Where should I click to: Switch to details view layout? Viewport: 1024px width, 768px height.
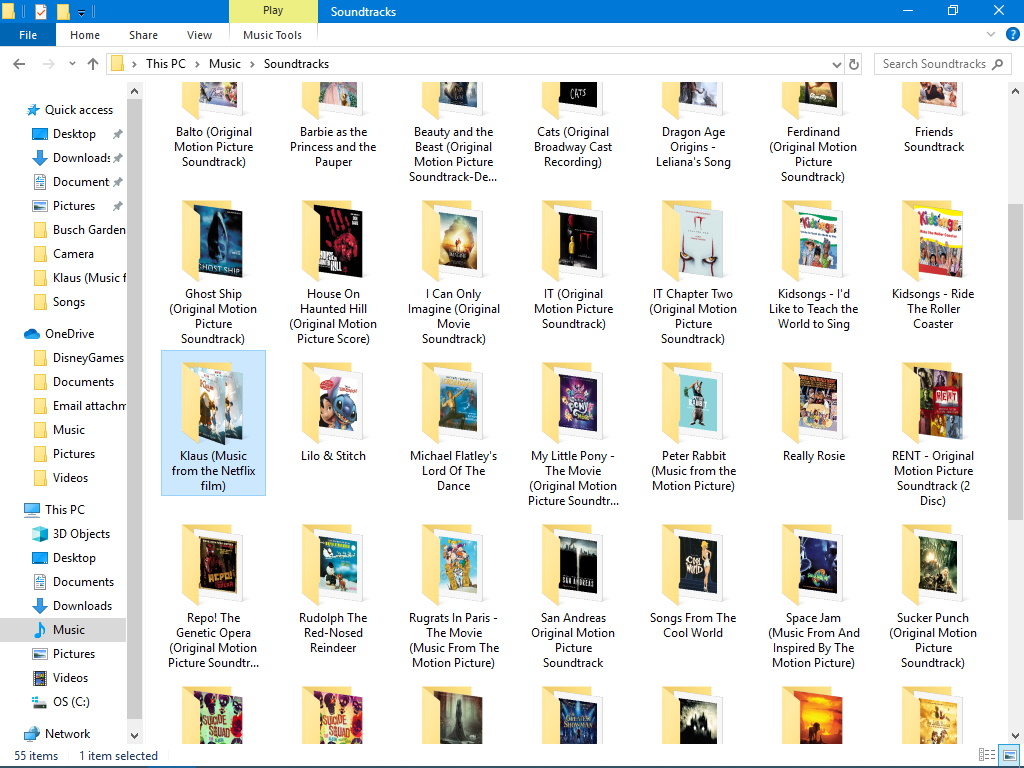987,756
